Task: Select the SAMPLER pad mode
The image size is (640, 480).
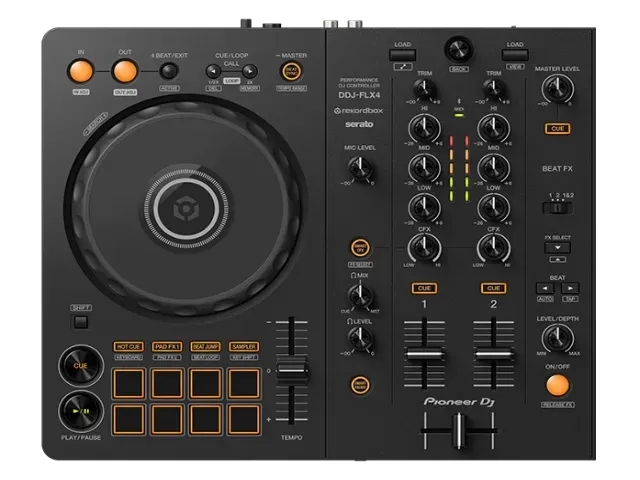Action: pyautogui.click(x=244, y=347)
